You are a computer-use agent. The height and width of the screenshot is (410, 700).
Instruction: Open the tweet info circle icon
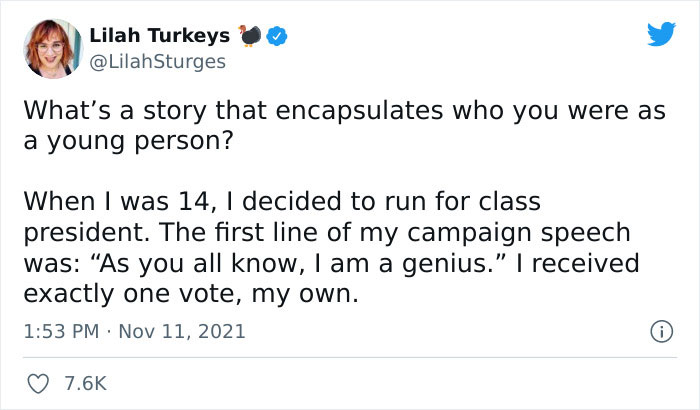[x=661, y=330]
